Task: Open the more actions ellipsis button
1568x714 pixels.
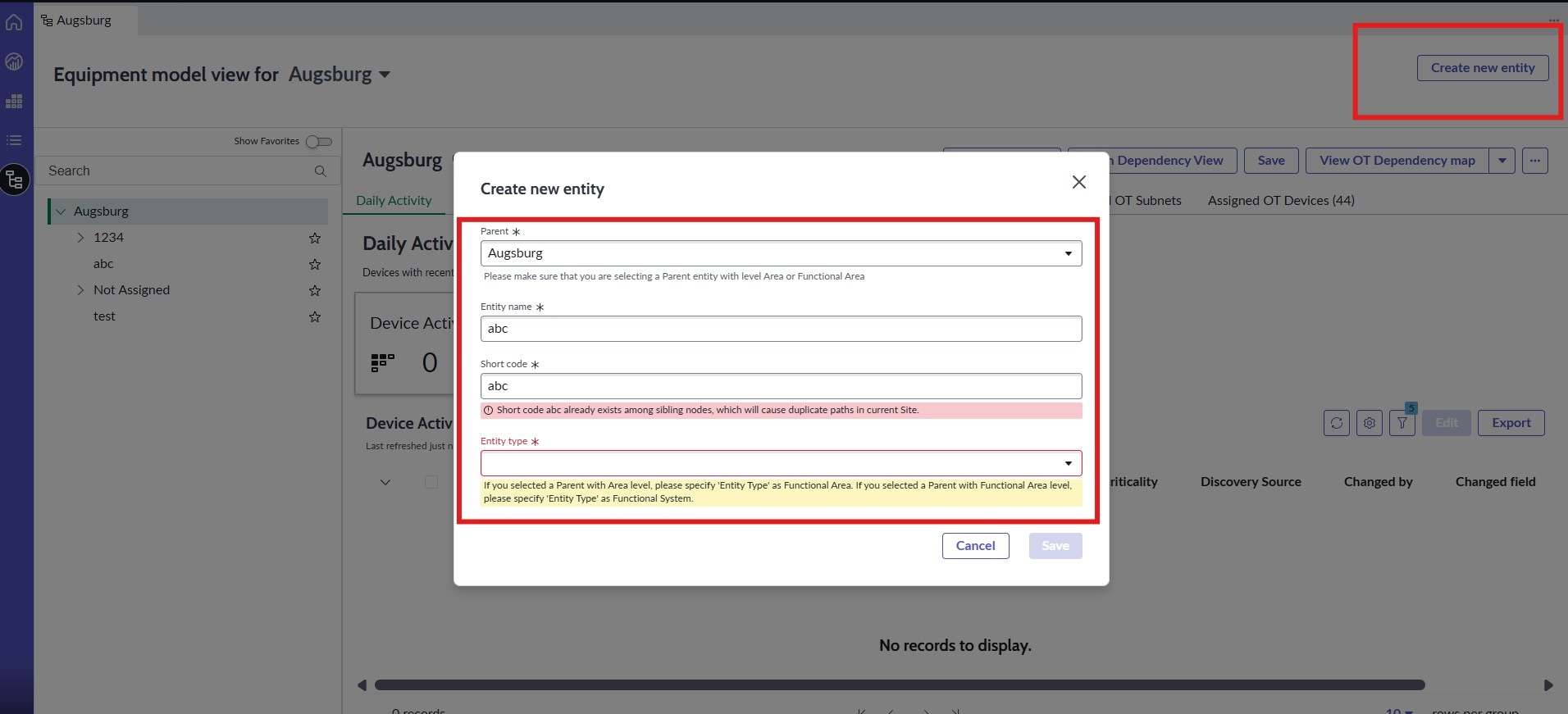Action: click(1535, 161)
